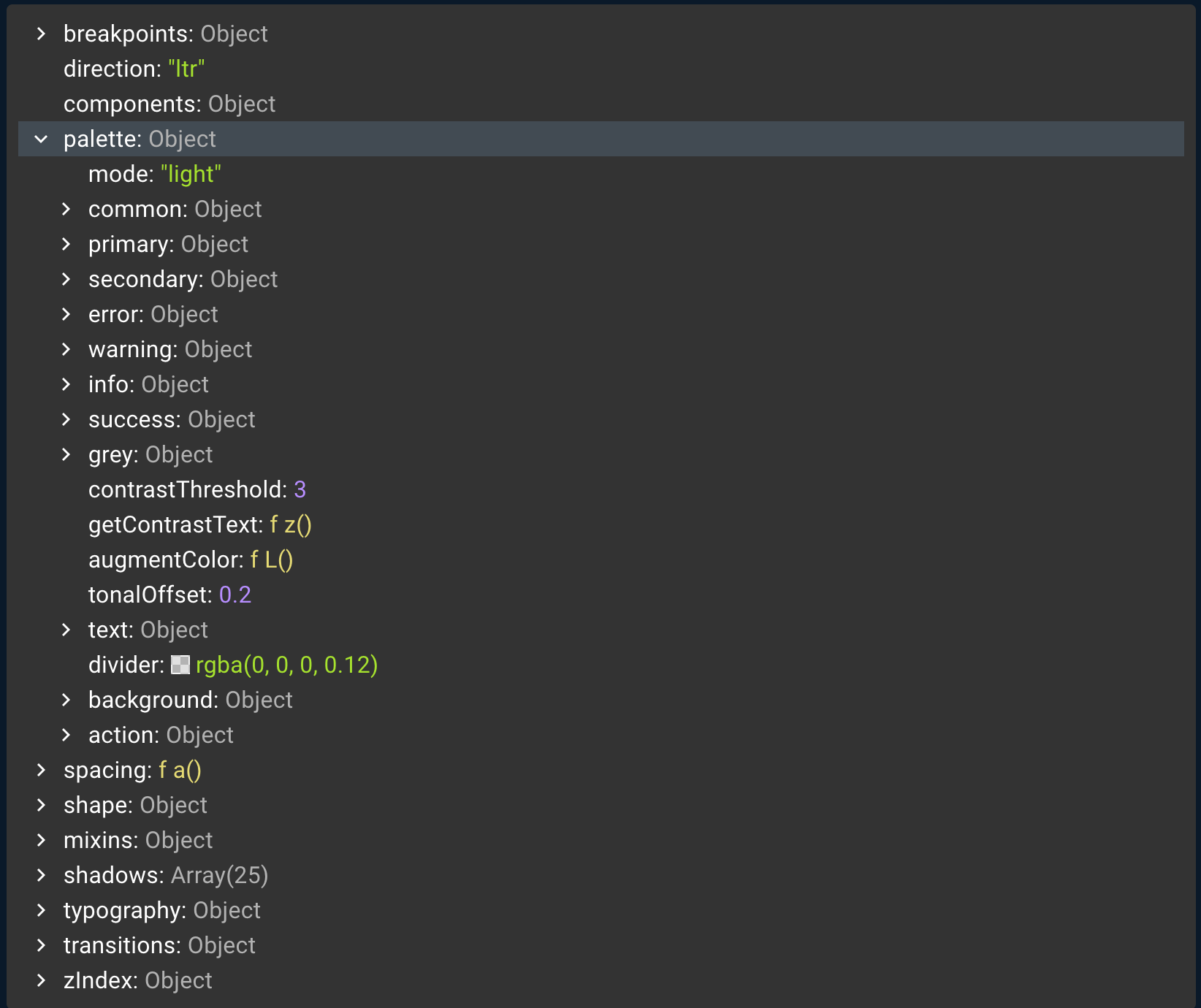Expand the text object

coord(66,630)
